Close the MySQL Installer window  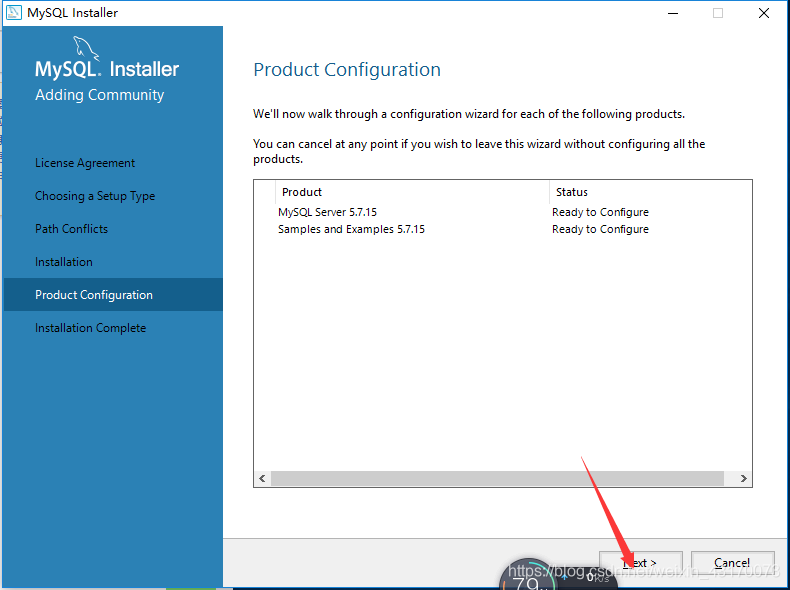point(764,13)
